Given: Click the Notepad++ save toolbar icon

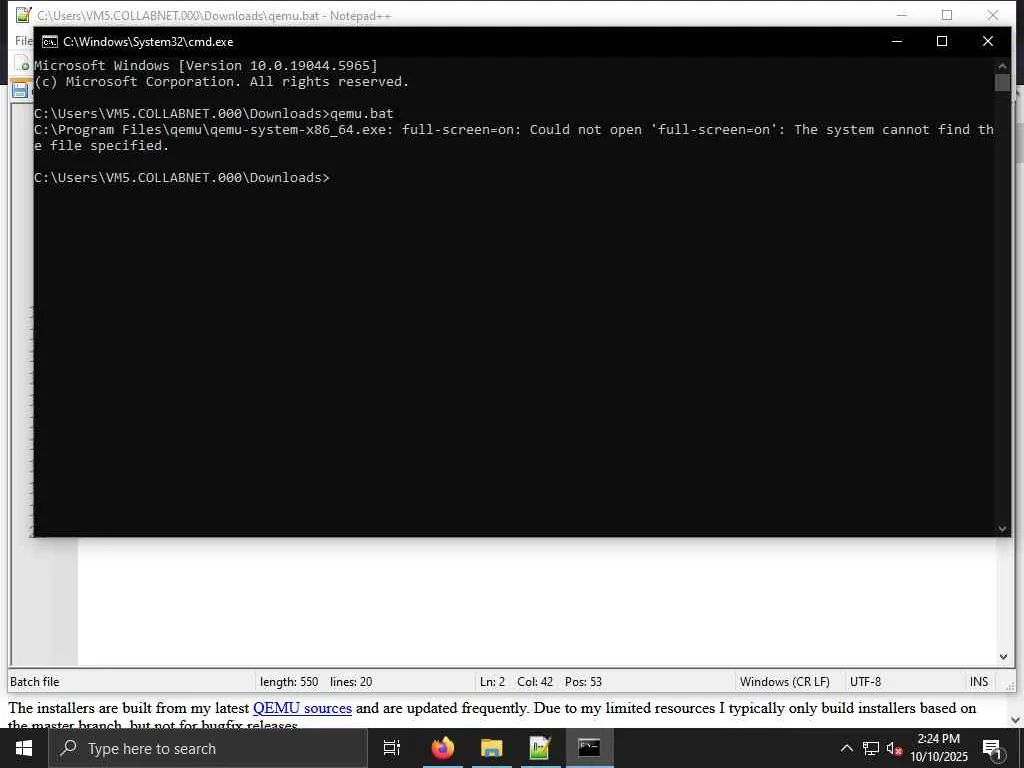Looking at the screenshot, I should [x=20, y=90].
